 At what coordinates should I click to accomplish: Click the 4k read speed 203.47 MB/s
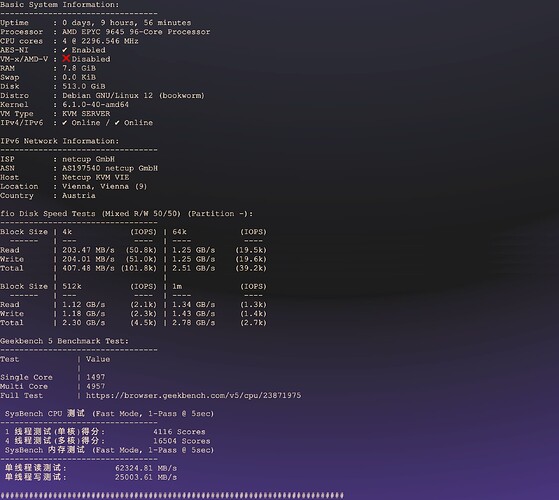88,250
